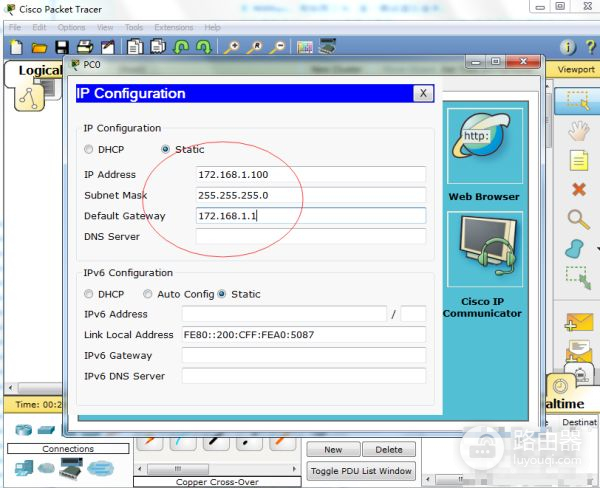Select the Static IPv4 radio button
Image resolution: width=600 pixels, height=488 pixels.
pyautogui.click(x=166, y=150)
